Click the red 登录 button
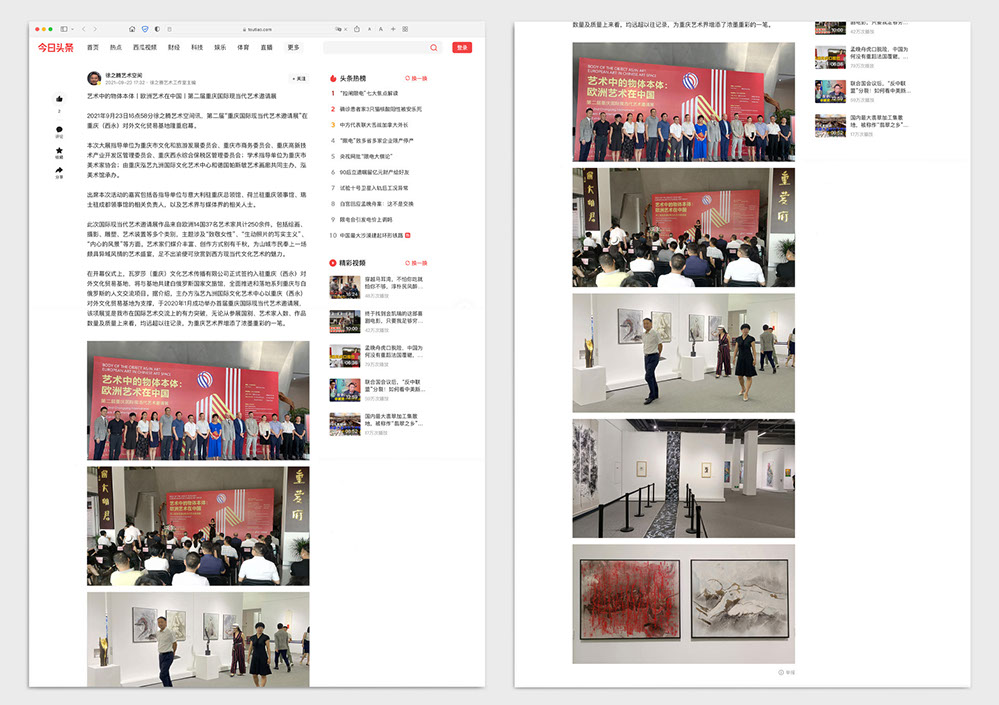This screenshot has height=705, width=999. [x=462, y=48]
